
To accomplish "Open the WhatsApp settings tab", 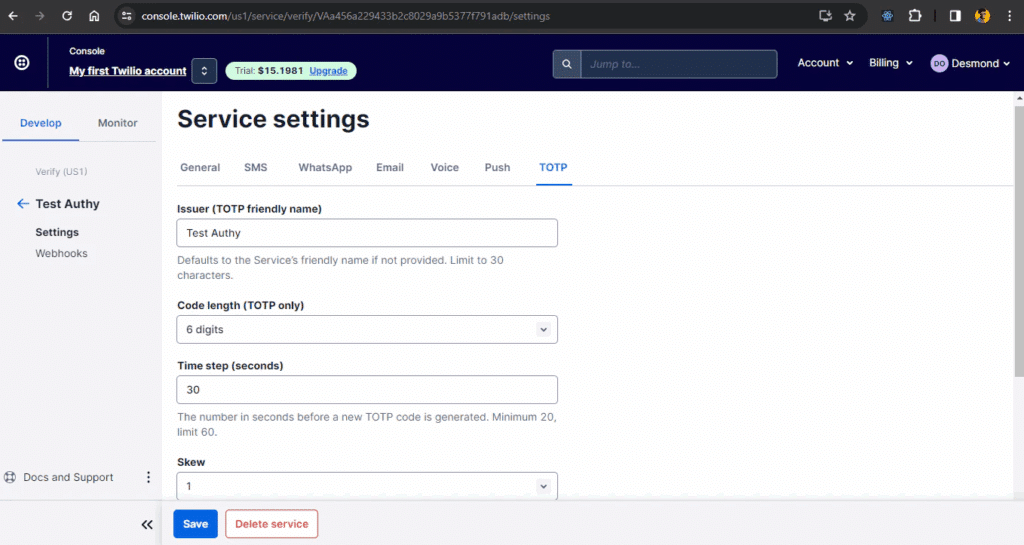I will pyautogui.click(x=325, y=168).
